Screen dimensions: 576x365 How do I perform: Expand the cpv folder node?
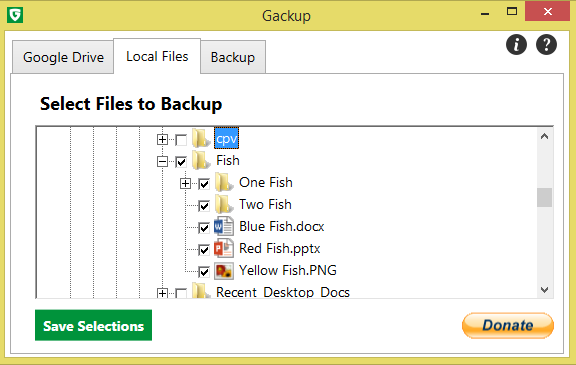[x=162, y=140]
